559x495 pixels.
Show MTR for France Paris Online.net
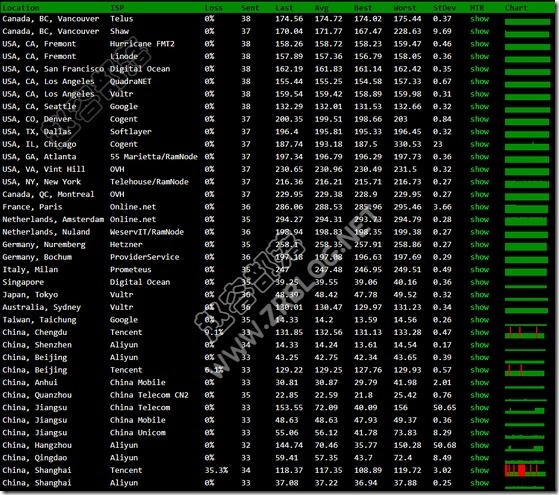pos(479,207)
